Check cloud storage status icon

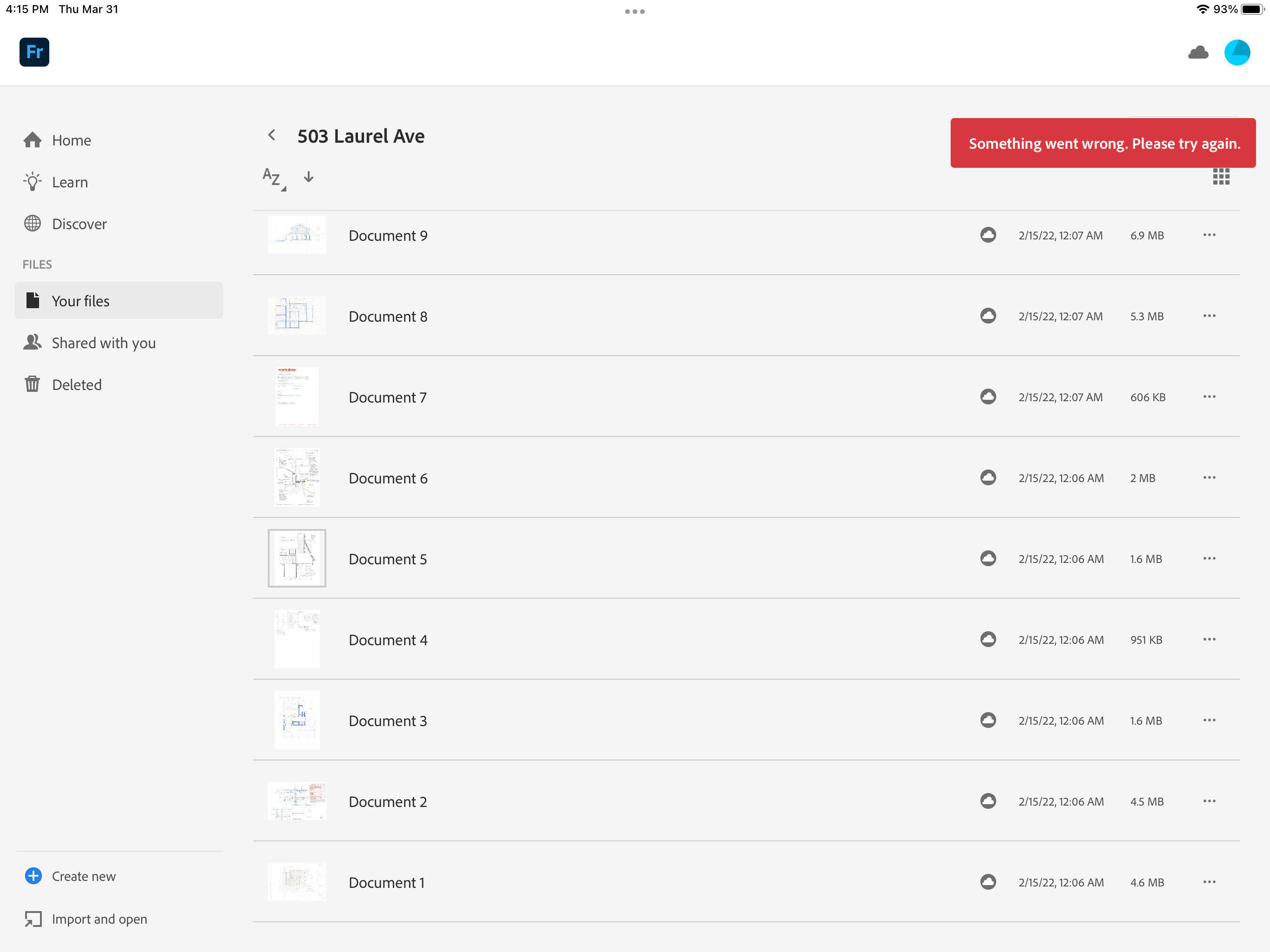1198,52
